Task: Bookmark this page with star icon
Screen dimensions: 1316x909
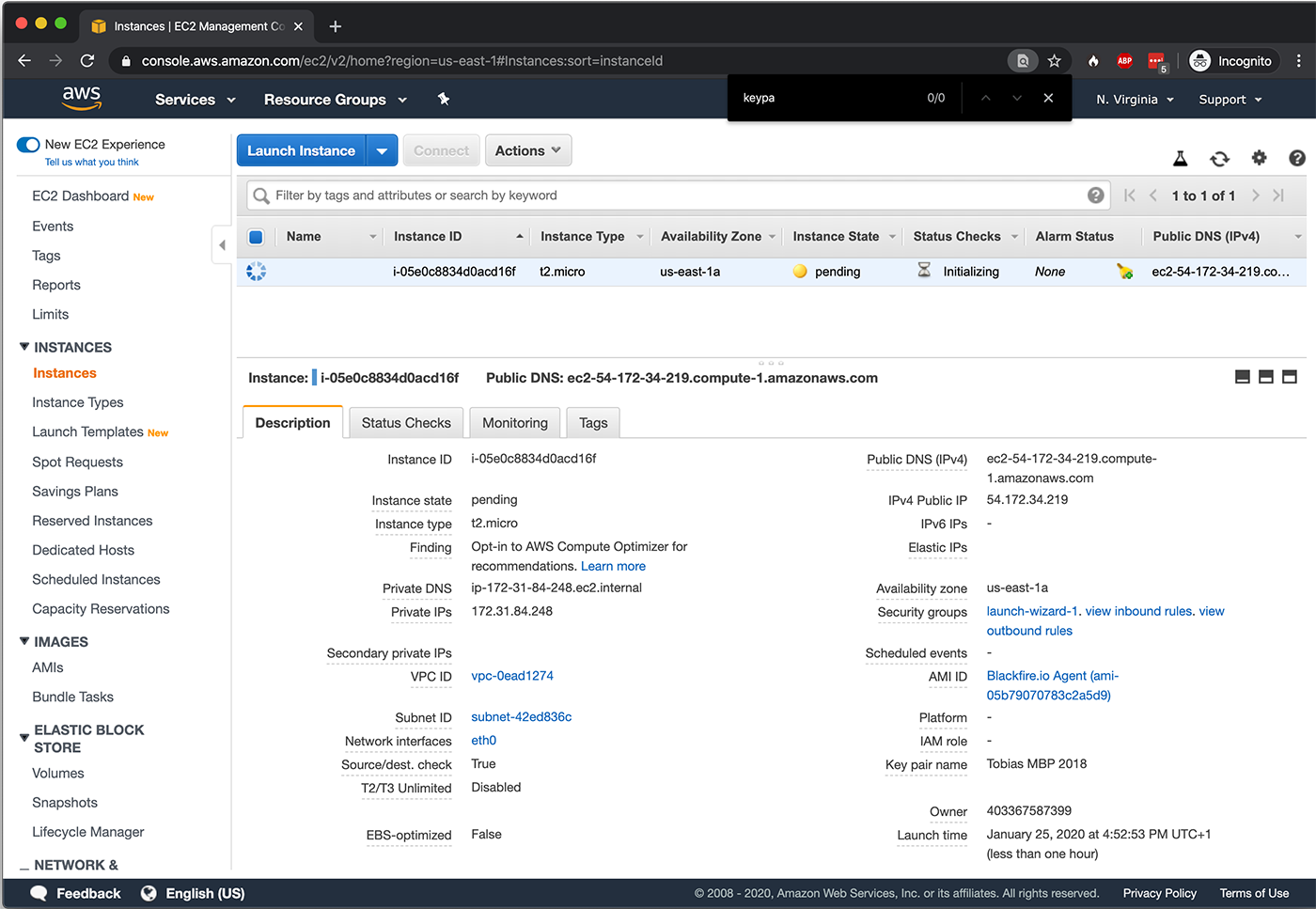Action: click(1055, 61)
